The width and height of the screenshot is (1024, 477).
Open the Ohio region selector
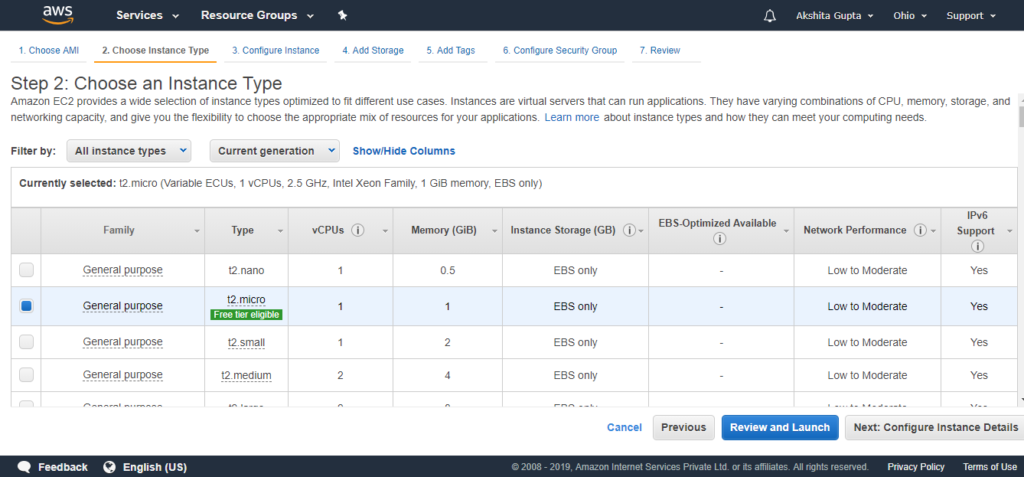(x=910, y=16)
